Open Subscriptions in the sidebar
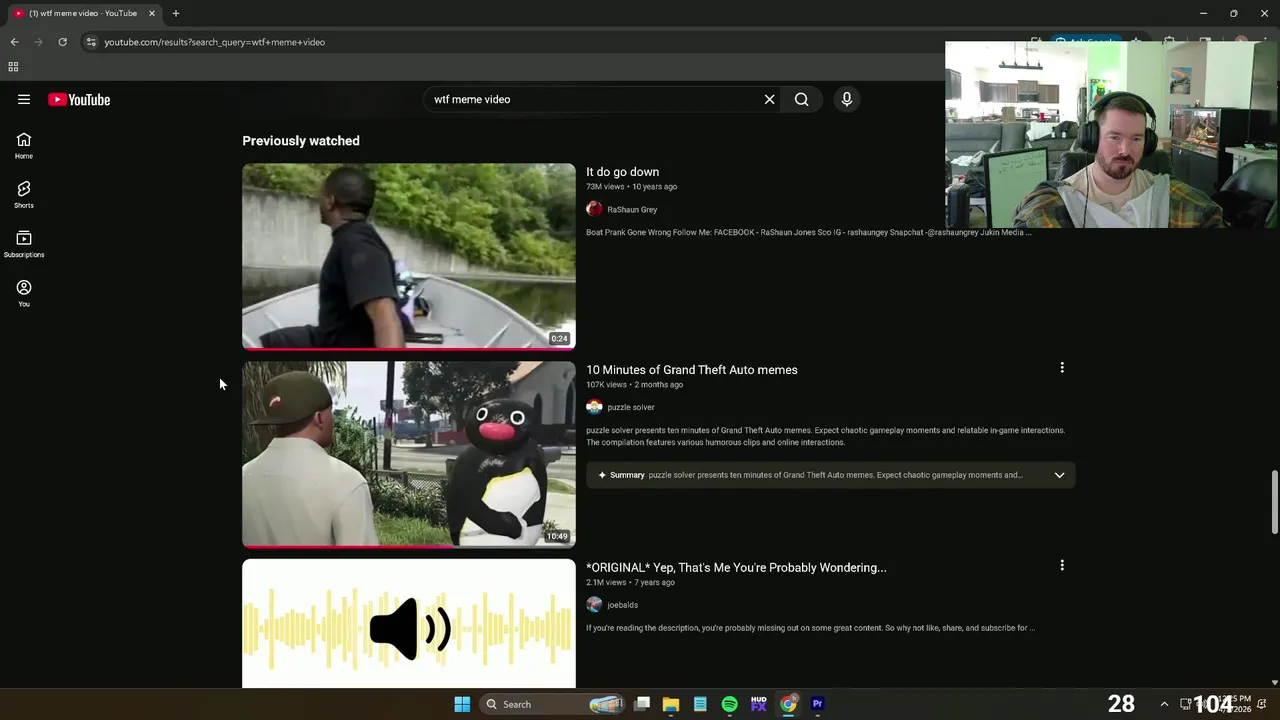Image resolution: width=1280 pixels, height=720 pixels. coord(24,244)
